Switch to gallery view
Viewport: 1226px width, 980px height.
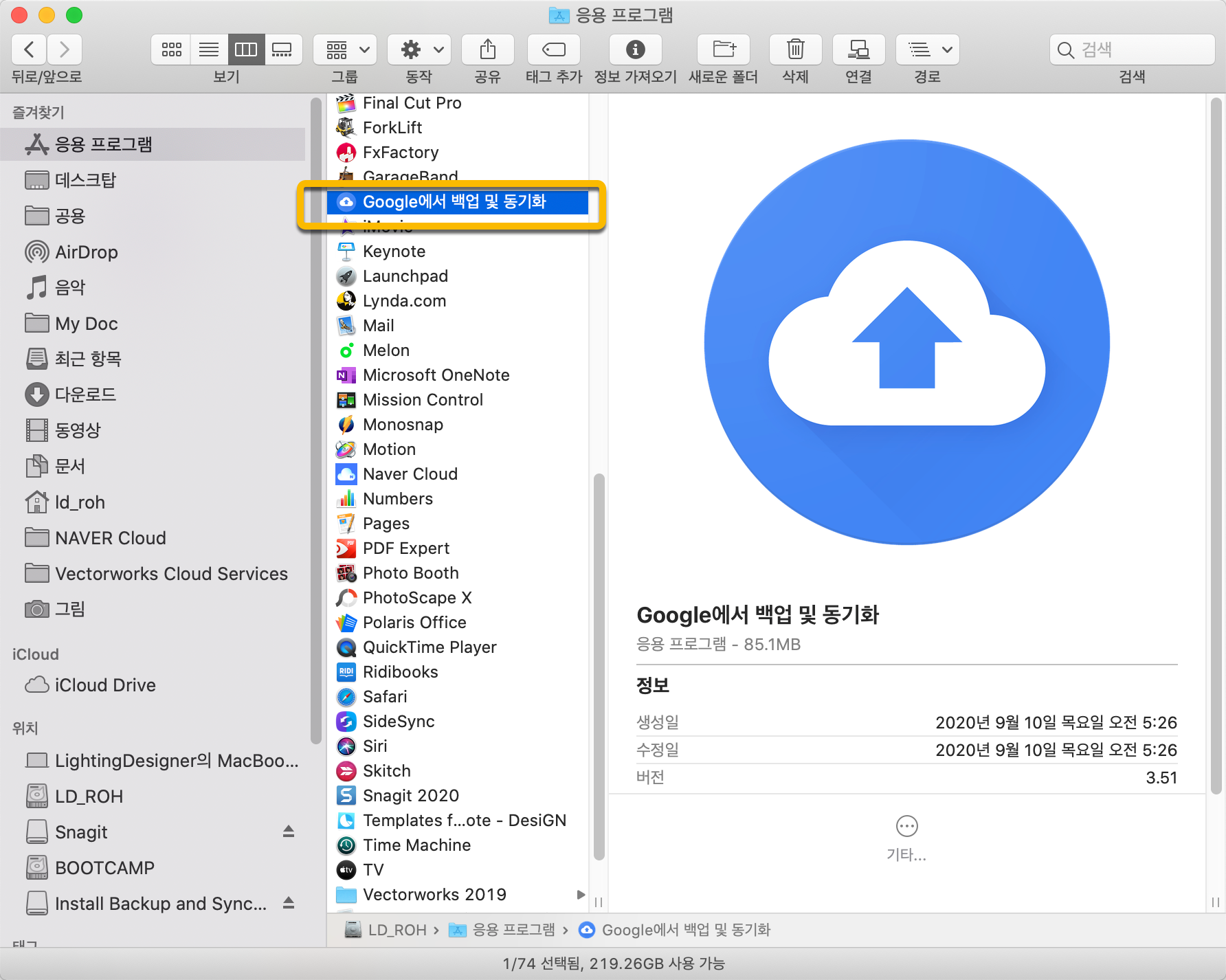coord(282,49)
